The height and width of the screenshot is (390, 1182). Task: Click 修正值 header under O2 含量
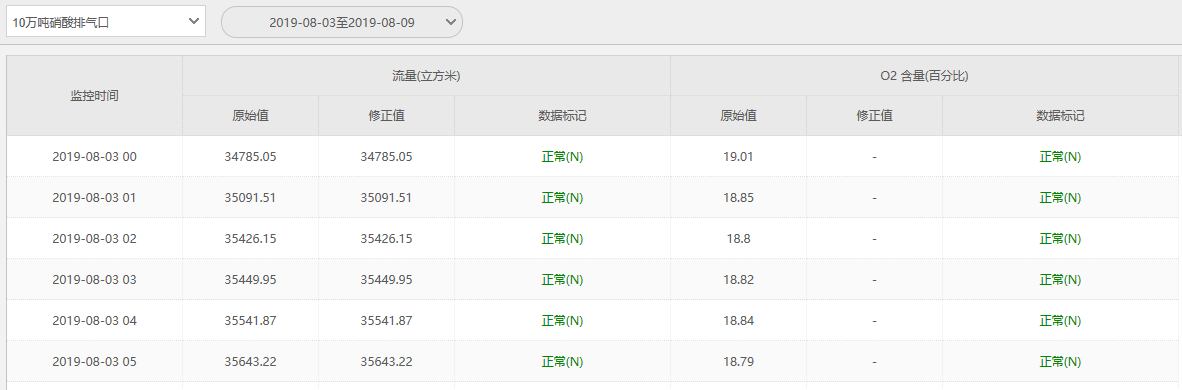point(874,116)
